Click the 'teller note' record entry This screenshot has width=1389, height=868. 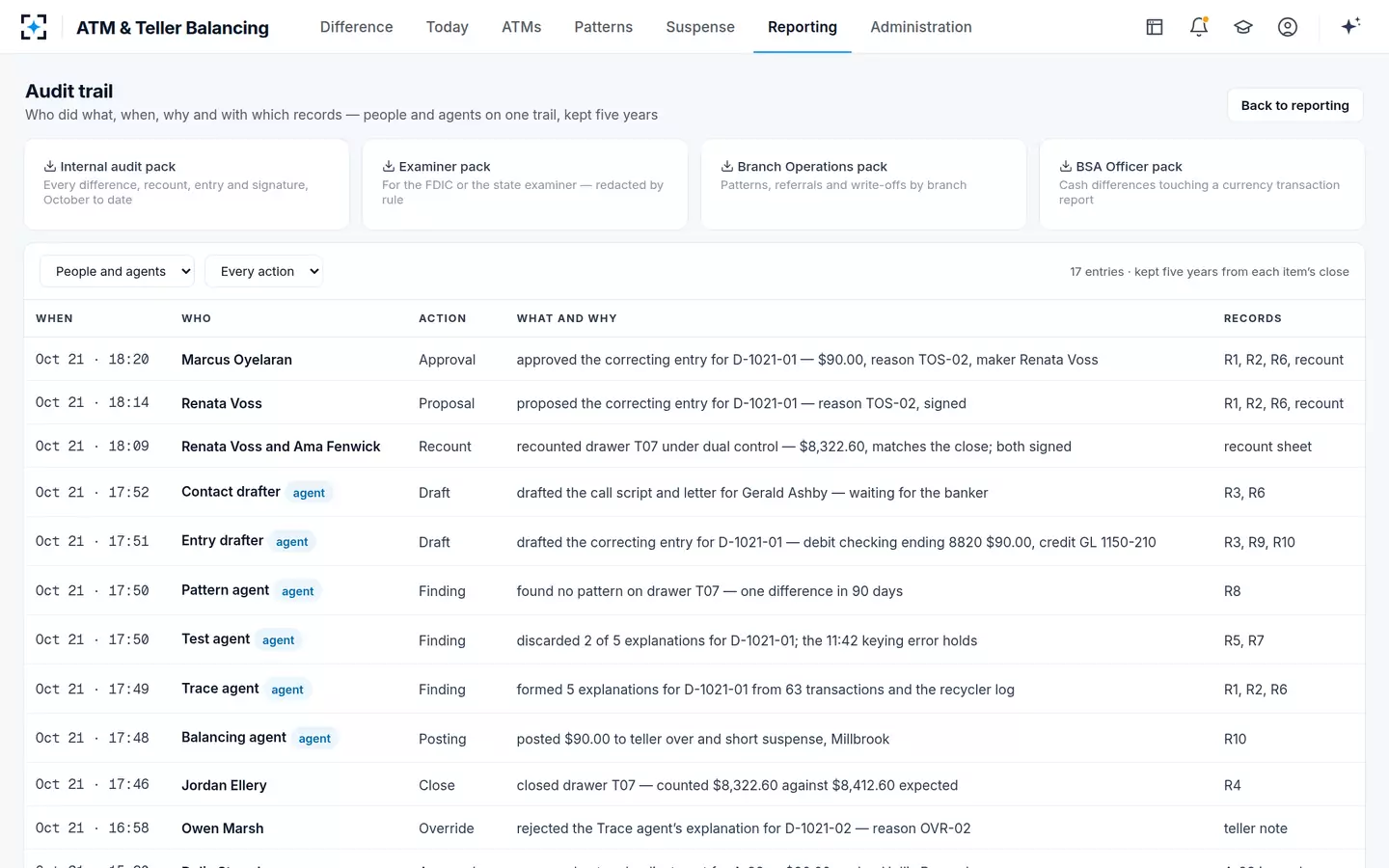point(1256,828)
